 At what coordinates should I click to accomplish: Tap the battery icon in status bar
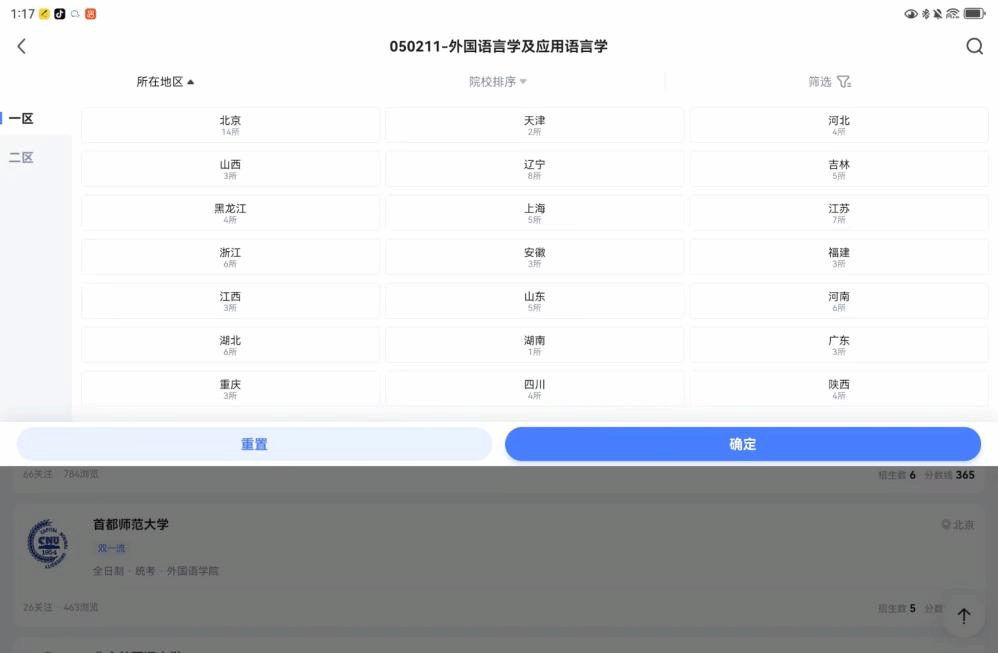(974, 14)
